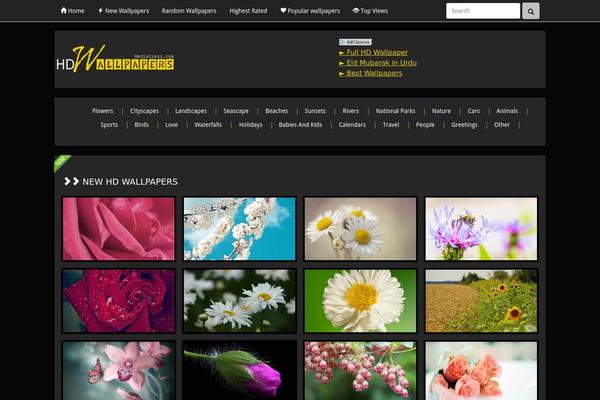Open Highest Rated page
600x400 pixels.
(248, 11)
